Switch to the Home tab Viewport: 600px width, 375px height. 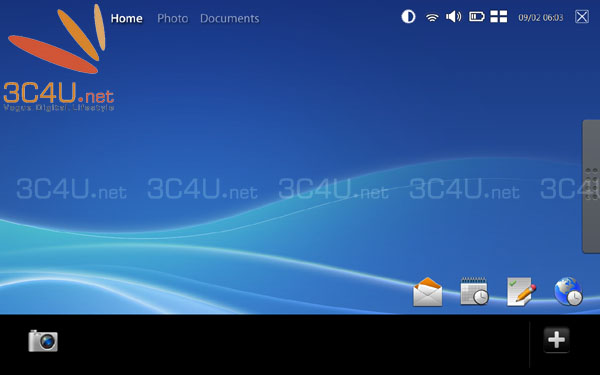[127, 18]
